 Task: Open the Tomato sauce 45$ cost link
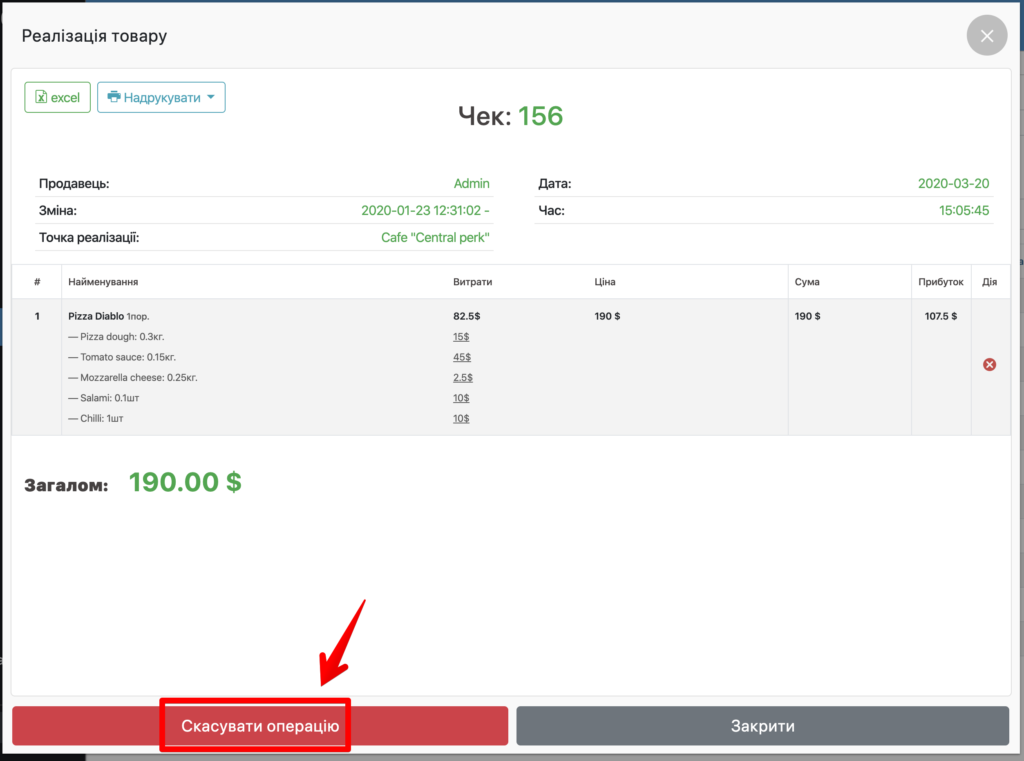pos(461,357)
